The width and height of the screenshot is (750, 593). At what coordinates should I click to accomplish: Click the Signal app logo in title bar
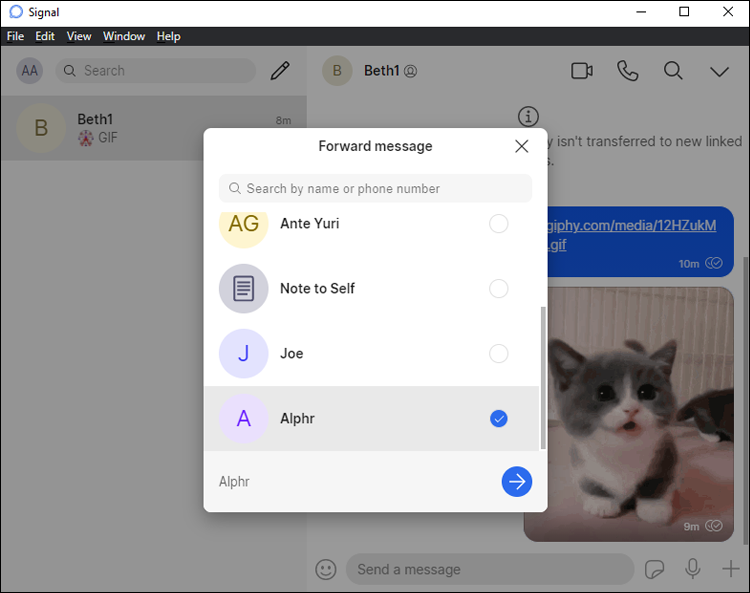pyautogui.click(x=16, y=11)
